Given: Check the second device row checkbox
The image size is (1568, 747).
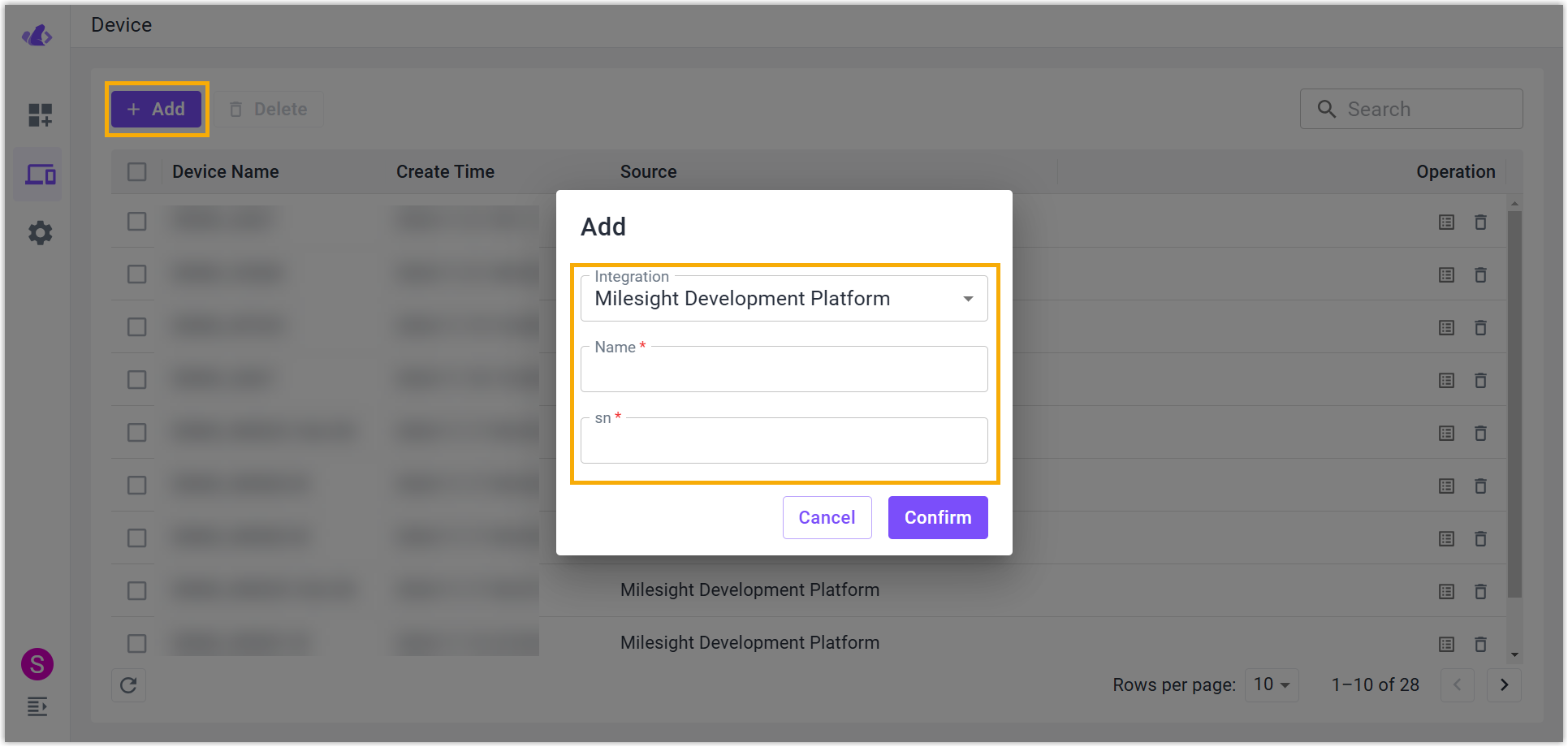Looking at the screenshot, I should coord(136,274).
